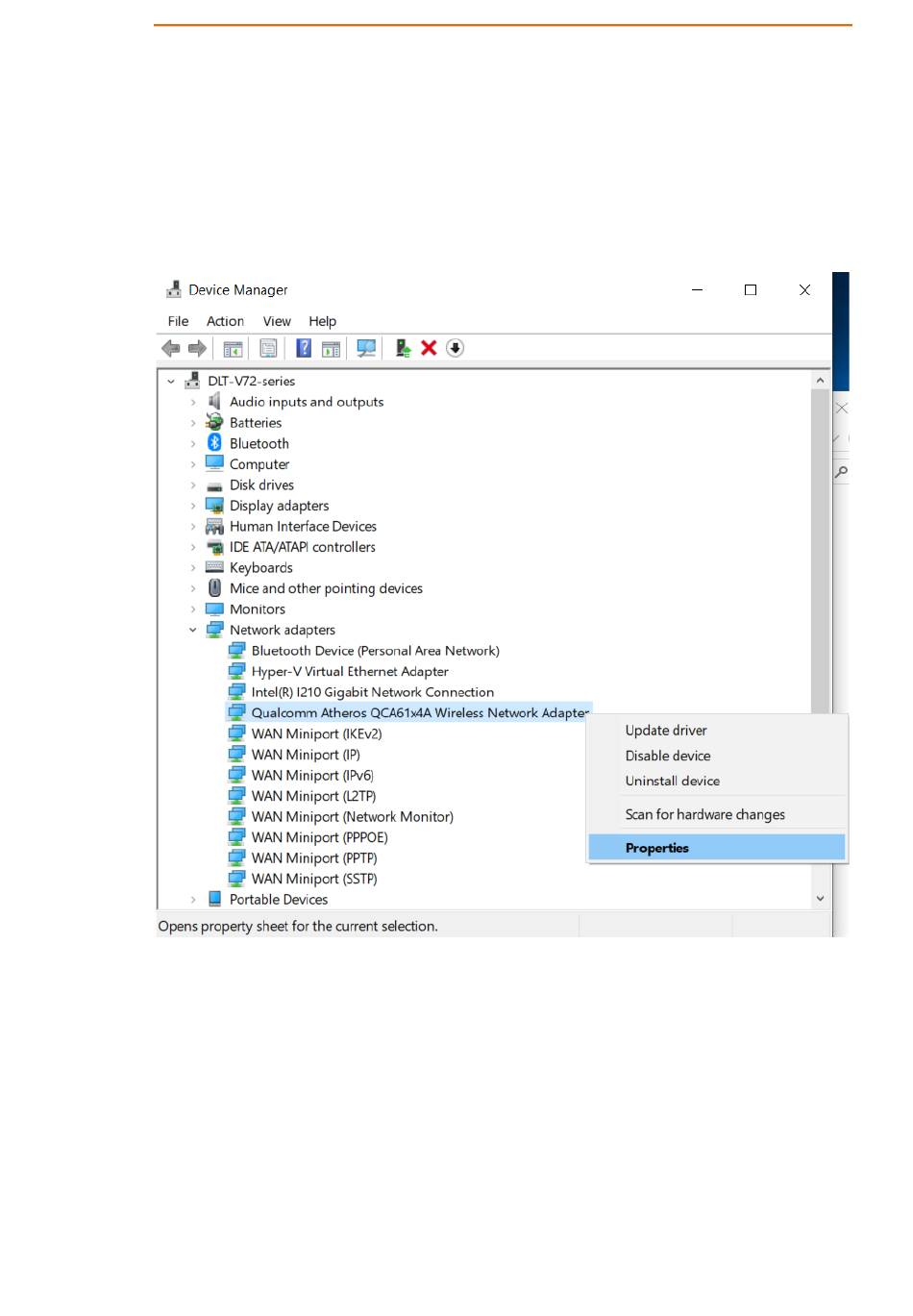Click the Back arrow in the toolbar

[171, 348]
